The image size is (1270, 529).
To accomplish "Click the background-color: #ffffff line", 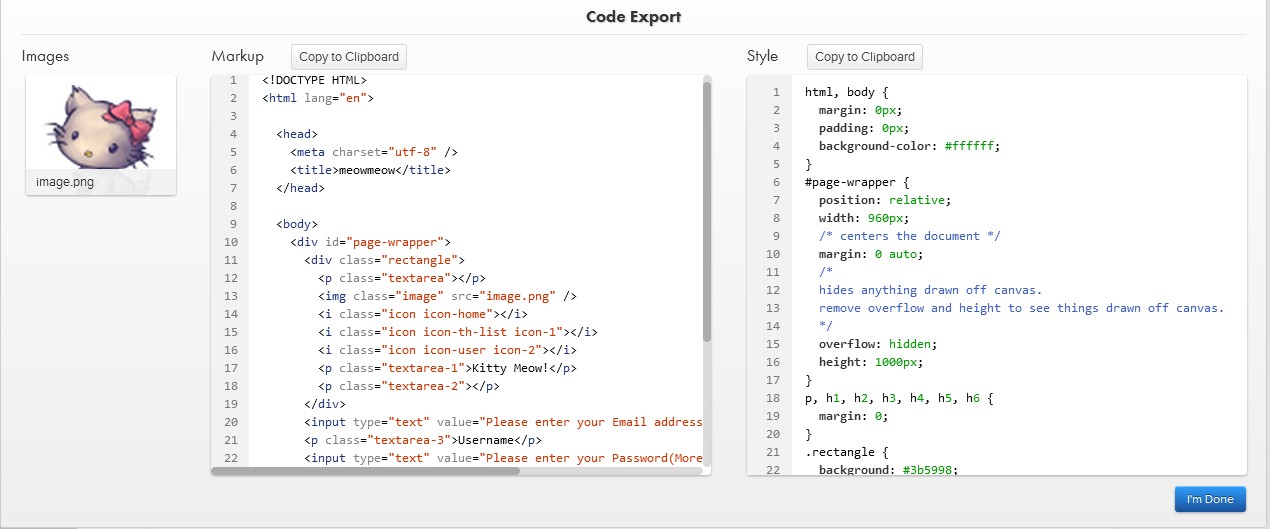I will point(909,146).
